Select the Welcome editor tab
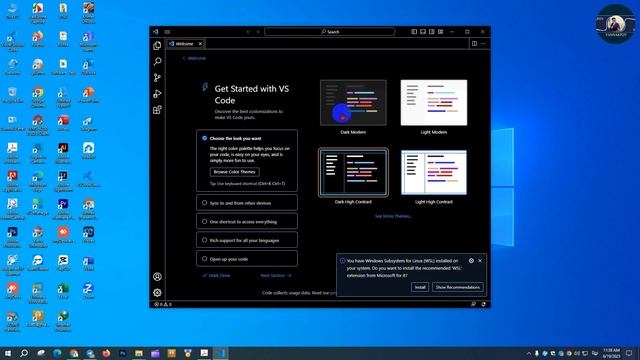The width and height of the screenshot is (640, 360). click(186, 44)
